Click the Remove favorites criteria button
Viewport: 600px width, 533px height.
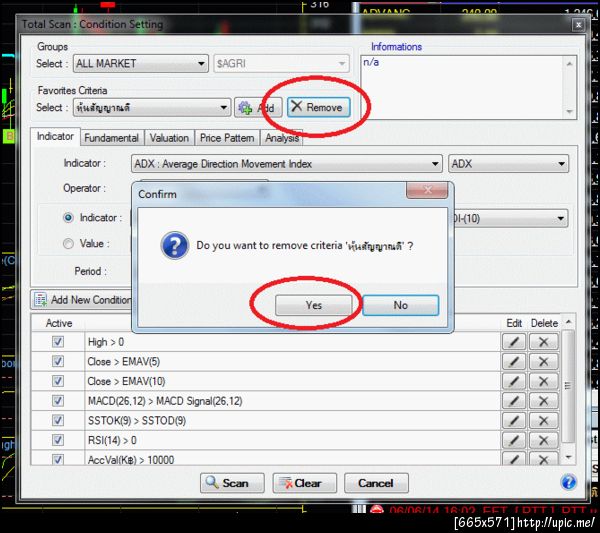tap(318, 107)
